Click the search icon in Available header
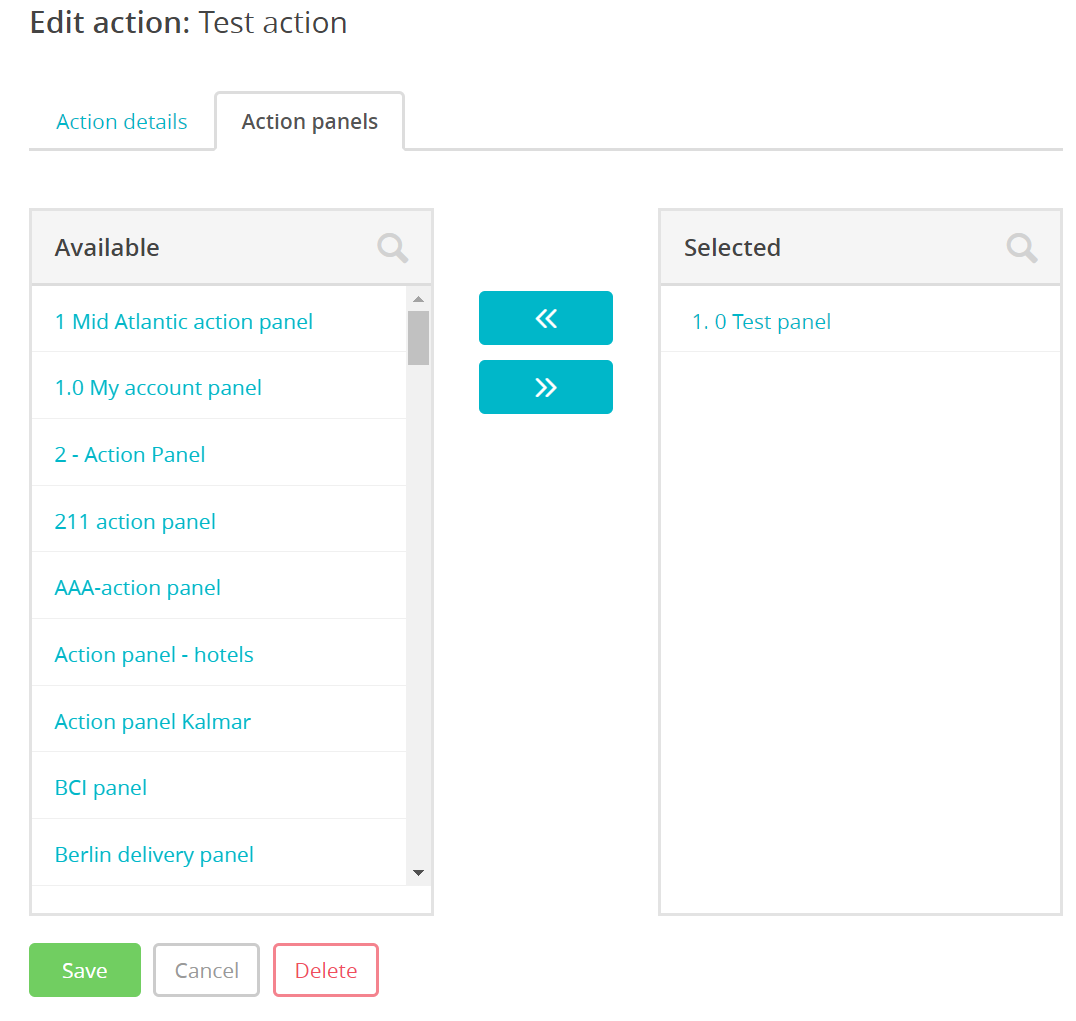Viewport: 1076px width, 1021px height. click(392, 248)
